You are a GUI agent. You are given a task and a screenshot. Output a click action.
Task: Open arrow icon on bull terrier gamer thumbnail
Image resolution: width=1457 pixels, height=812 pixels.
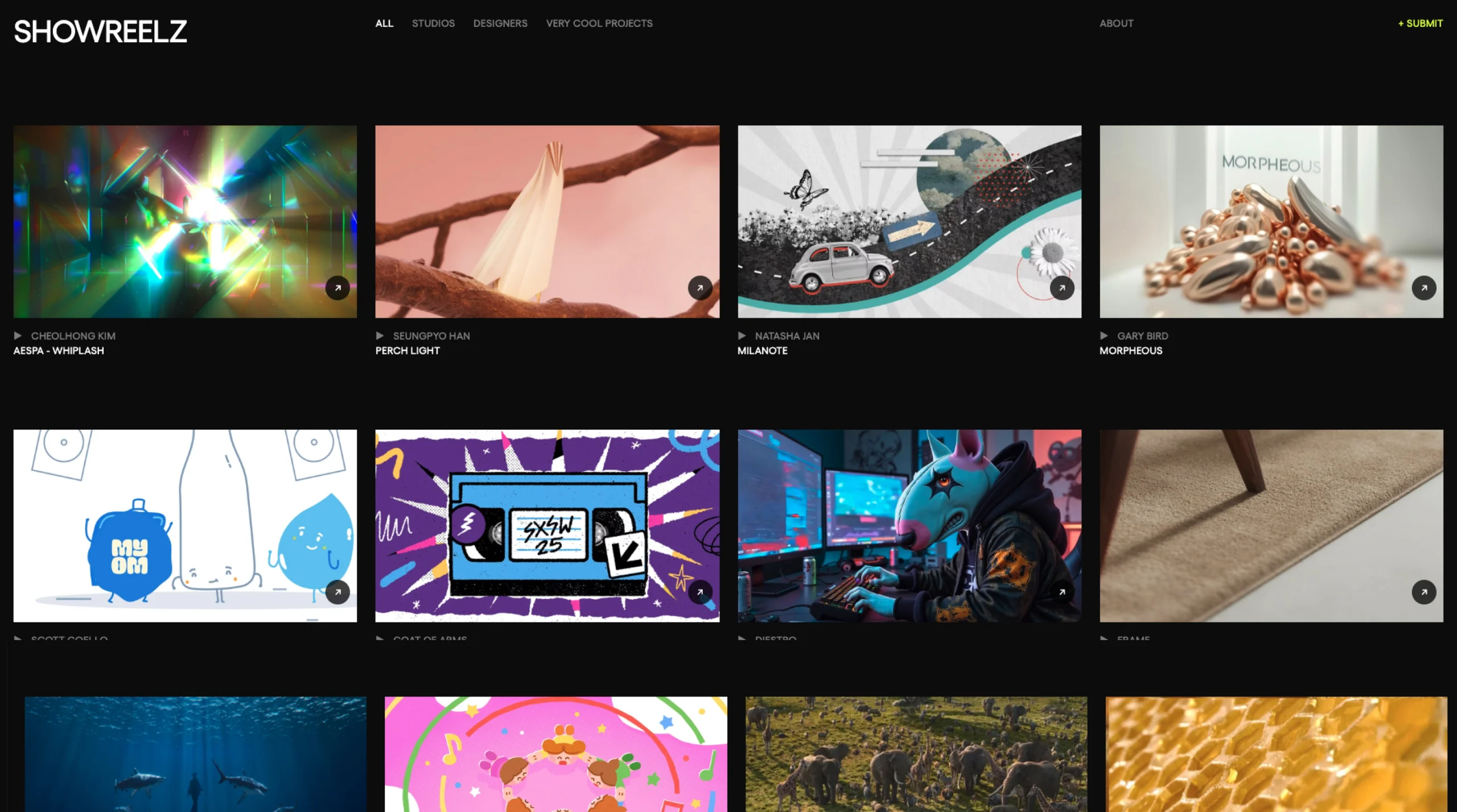[x=1062, y=592]
